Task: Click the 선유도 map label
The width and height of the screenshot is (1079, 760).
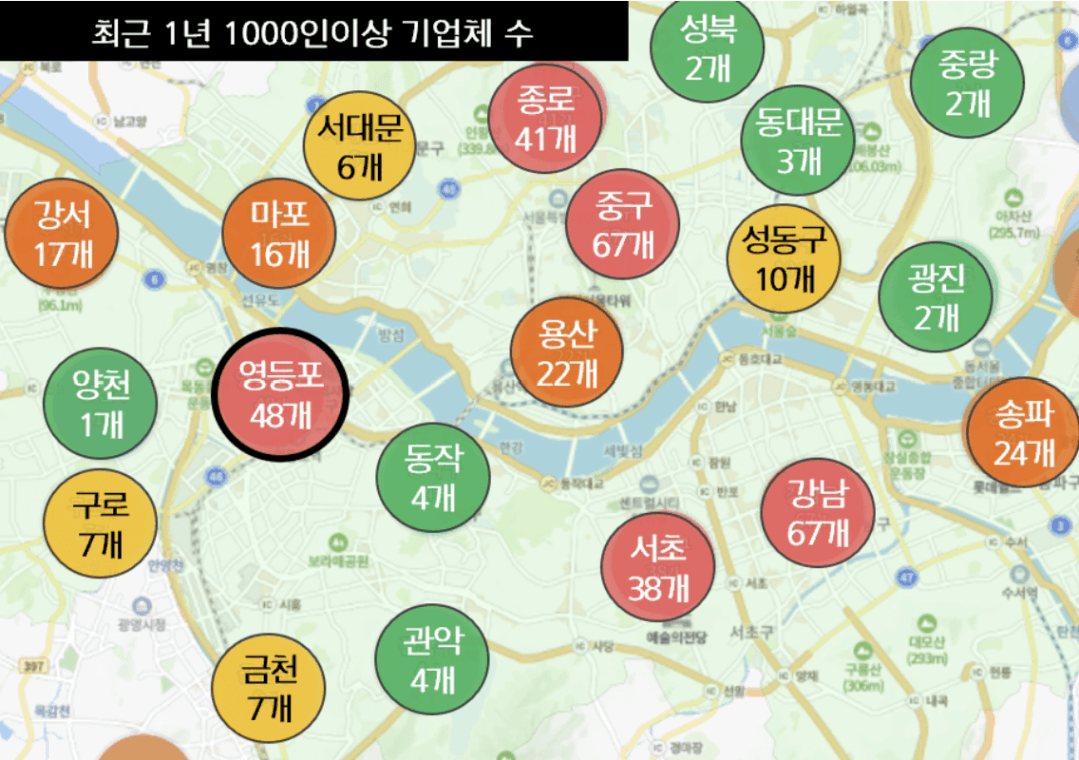Action: pyautogui.click(x=261, y=300)
